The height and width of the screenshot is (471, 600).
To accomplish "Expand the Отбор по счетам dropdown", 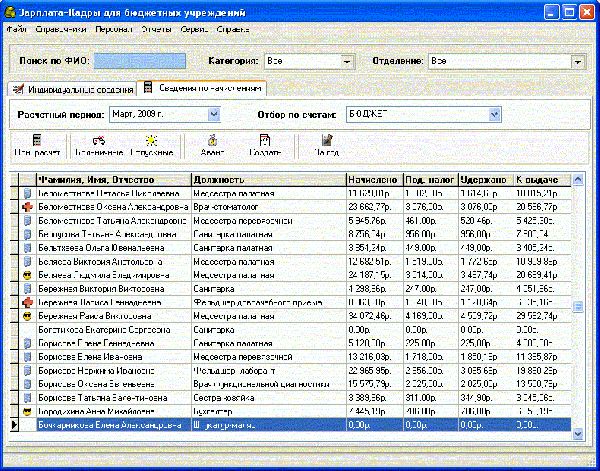I will click(x=495, y=115).
